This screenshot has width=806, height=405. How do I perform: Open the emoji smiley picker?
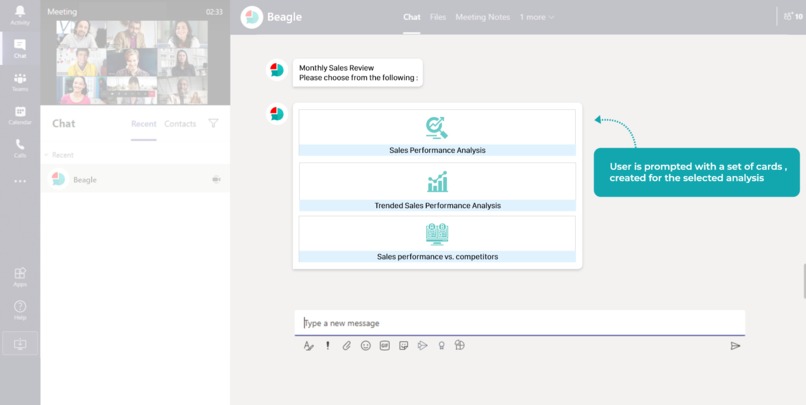pos(365,346)
